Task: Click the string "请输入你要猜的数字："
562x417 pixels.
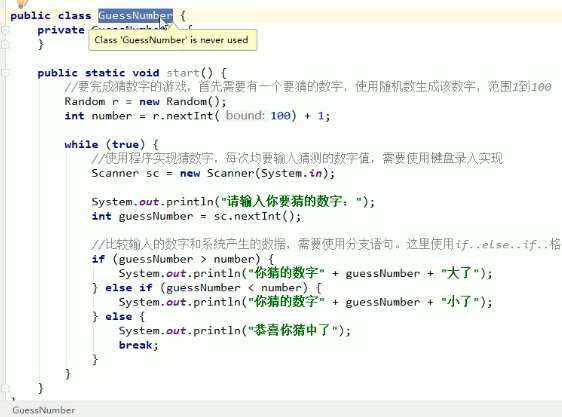Action: pyautogui.click(x=292, y=202)
